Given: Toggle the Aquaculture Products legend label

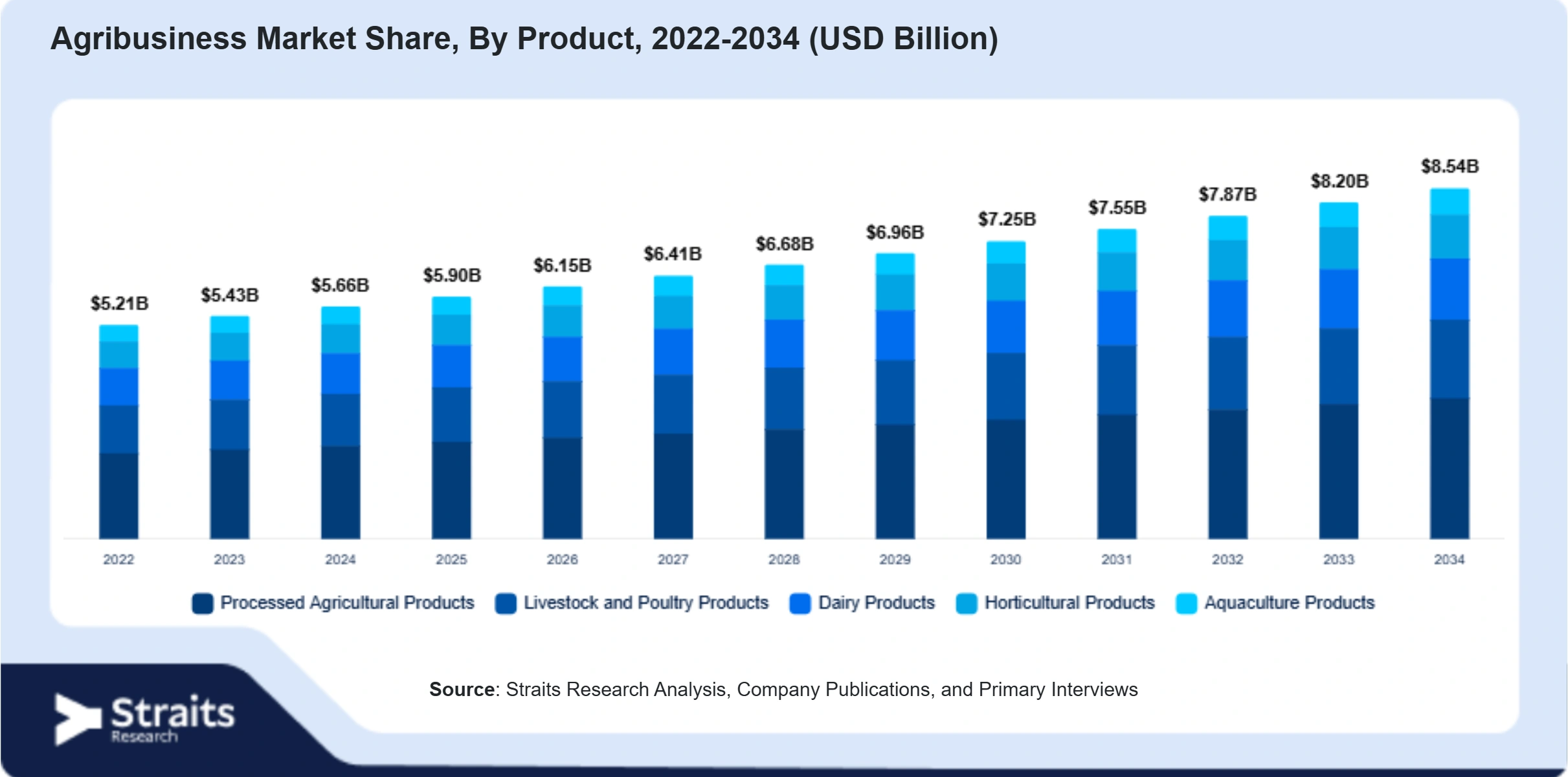Looking at the screenshot, I should [1289, 603].
